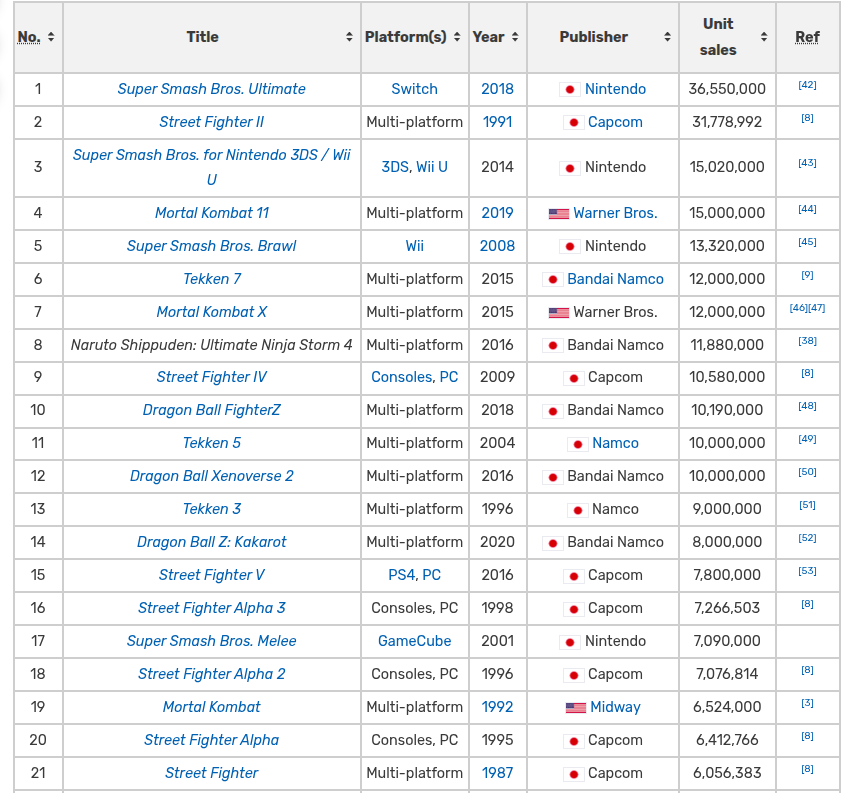The height and width of the screenshot is (793, 853).
Task: Open Tekken 3 link
Action: click(212, 509)
